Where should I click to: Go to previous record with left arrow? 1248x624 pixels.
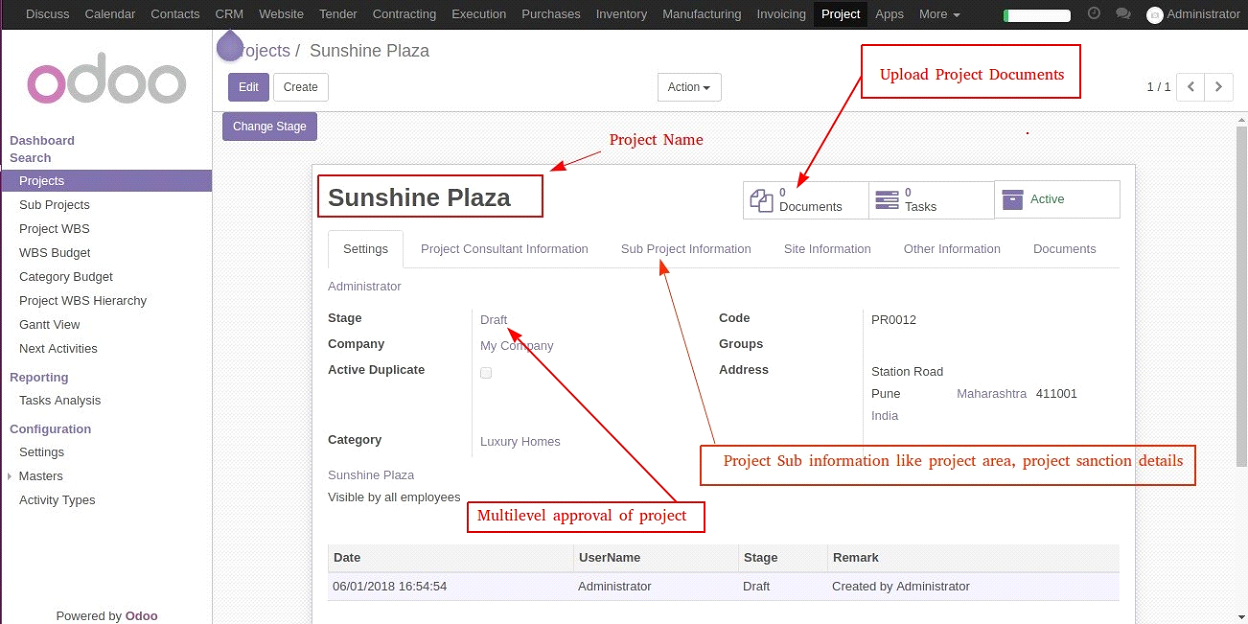tap(1190, 87)
